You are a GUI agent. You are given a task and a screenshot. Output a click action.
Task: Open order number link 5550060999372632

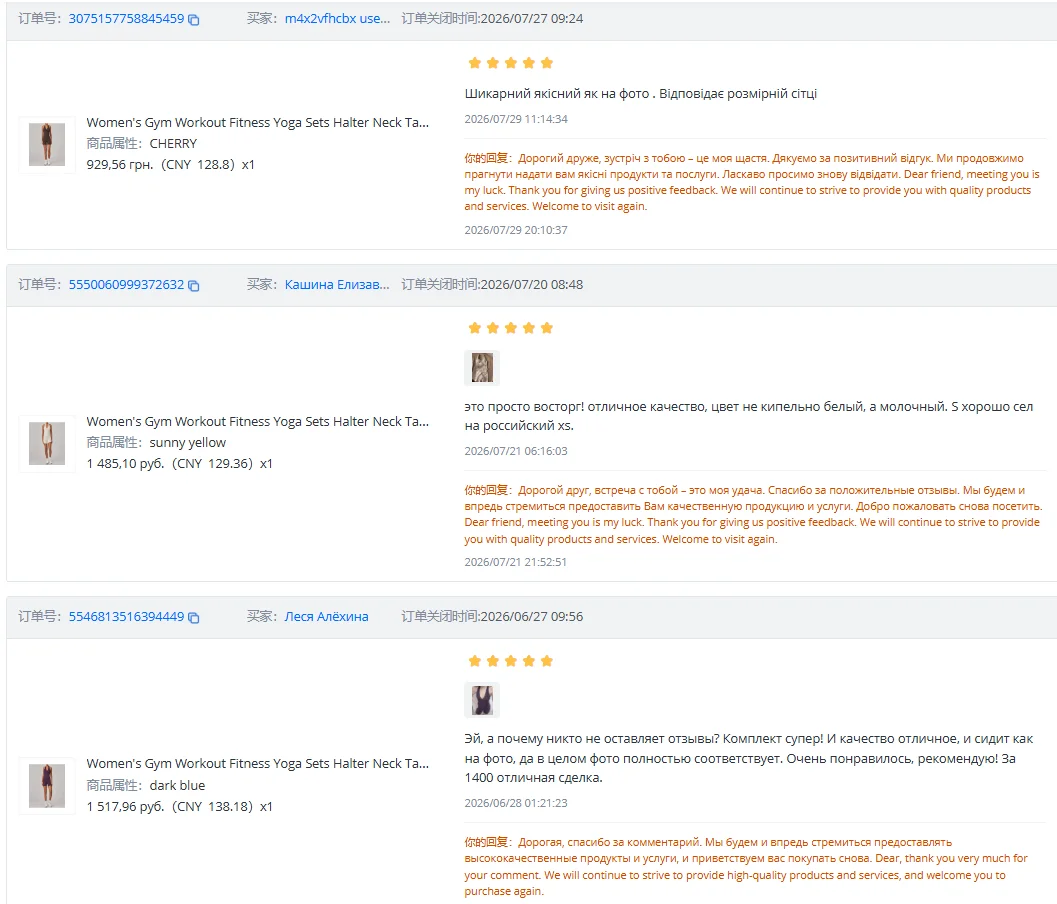pyautogui.click(x=126, y=284)
